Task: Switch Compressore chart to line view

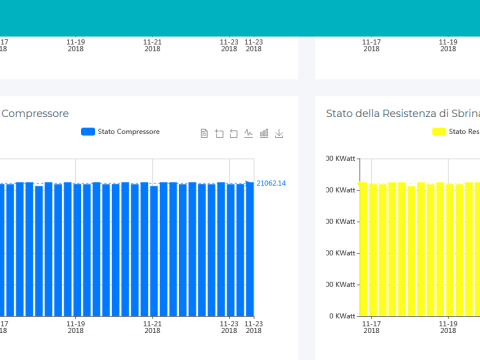Action: tap(248, 134)
